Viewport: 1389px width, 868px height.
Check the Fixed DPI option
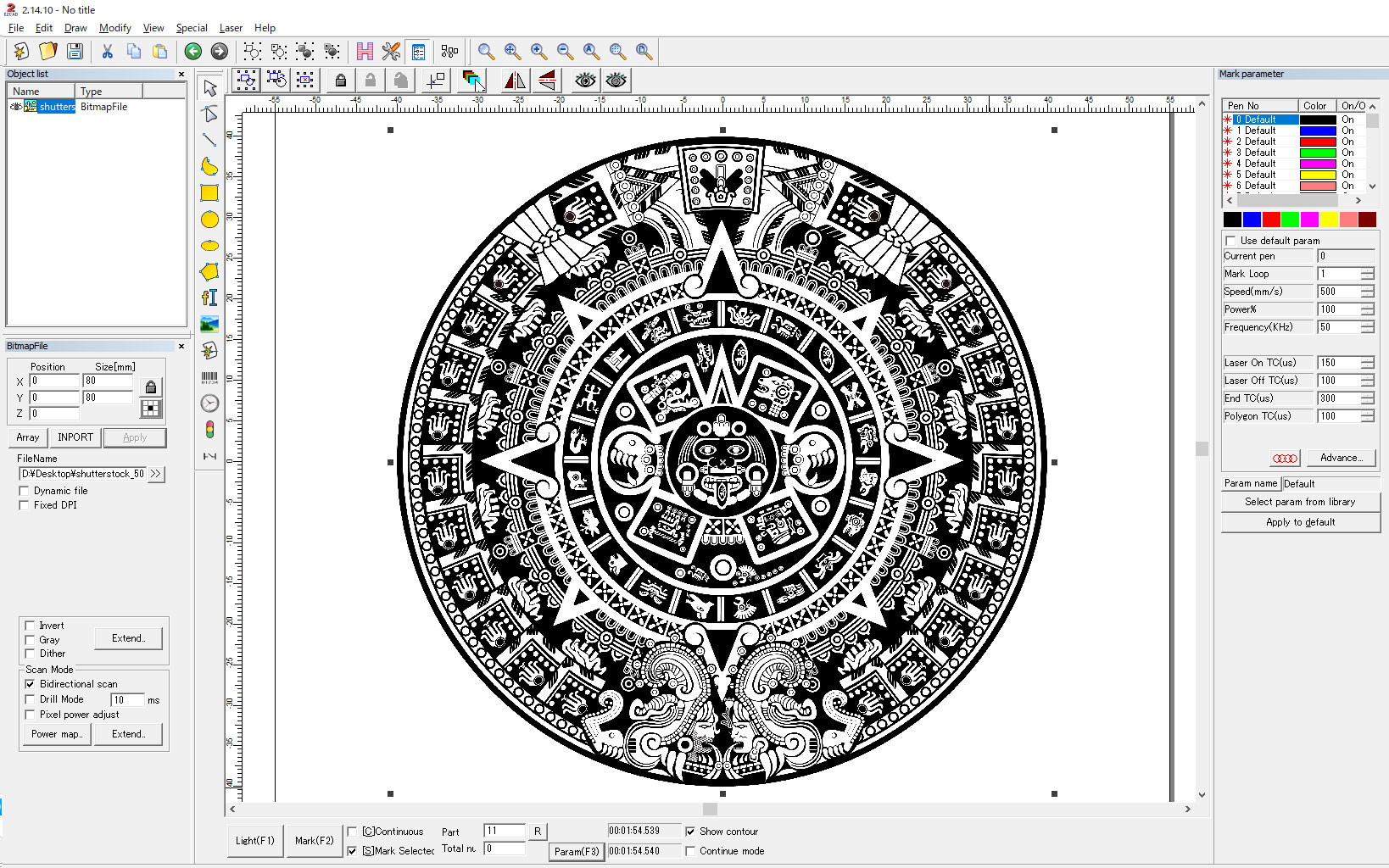point(24,504)
